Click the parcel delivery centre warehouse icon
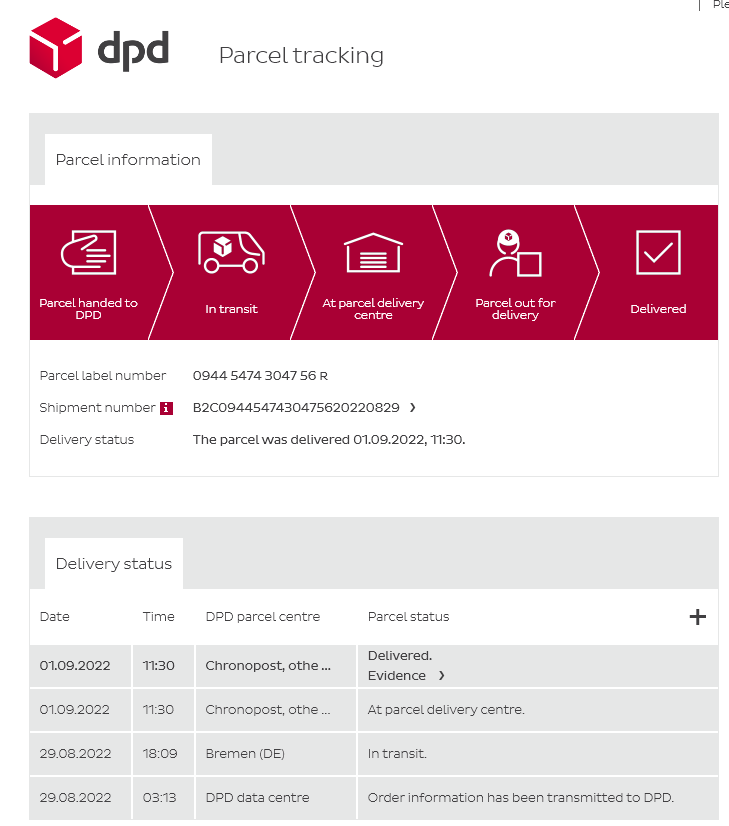Image resolution: width=729 pixels, height=826 pixels. click(373, 253)
